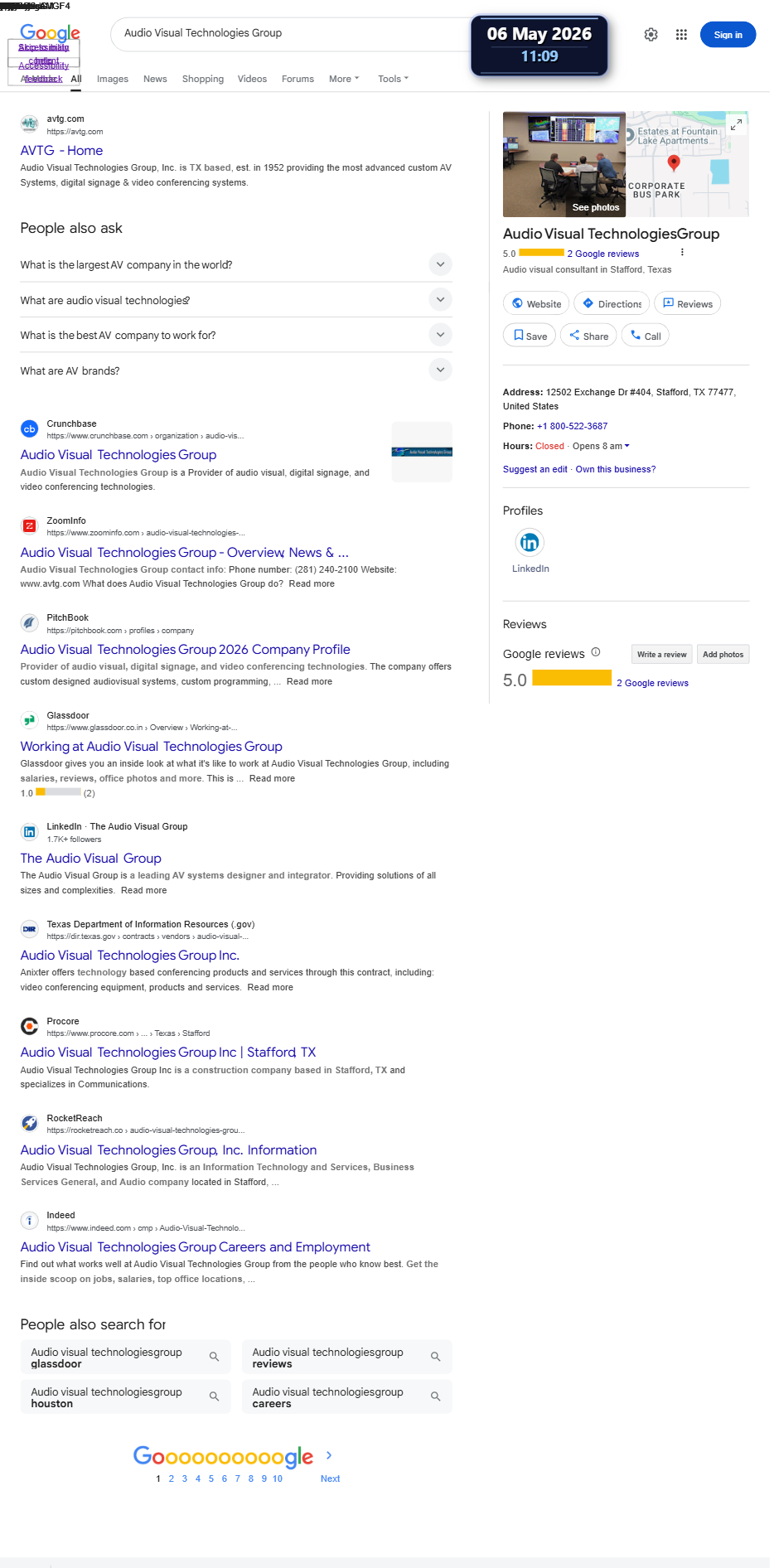Click the PitchBook favicon icon
Image resolution: width=779 pixels, height=1568 pixels.
point(30,622)
